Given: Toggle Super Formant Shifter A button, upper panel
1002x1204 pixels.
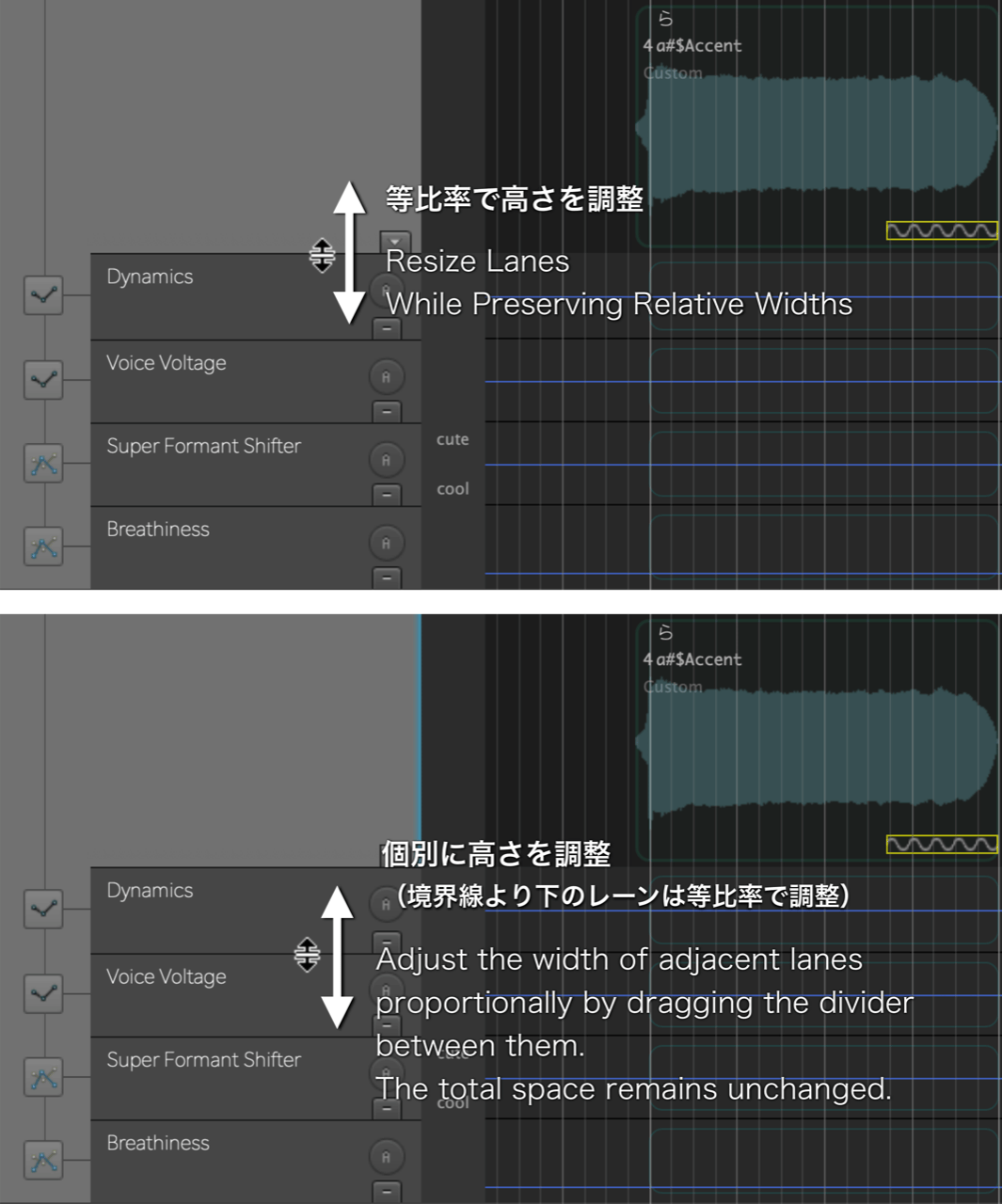Looking at the screenshot, I should 386,460.
